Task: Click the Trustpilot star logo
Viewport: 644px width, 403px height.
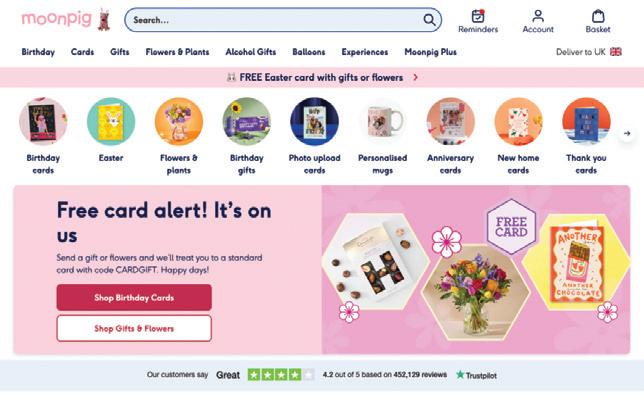Action: tap(460, 375)
